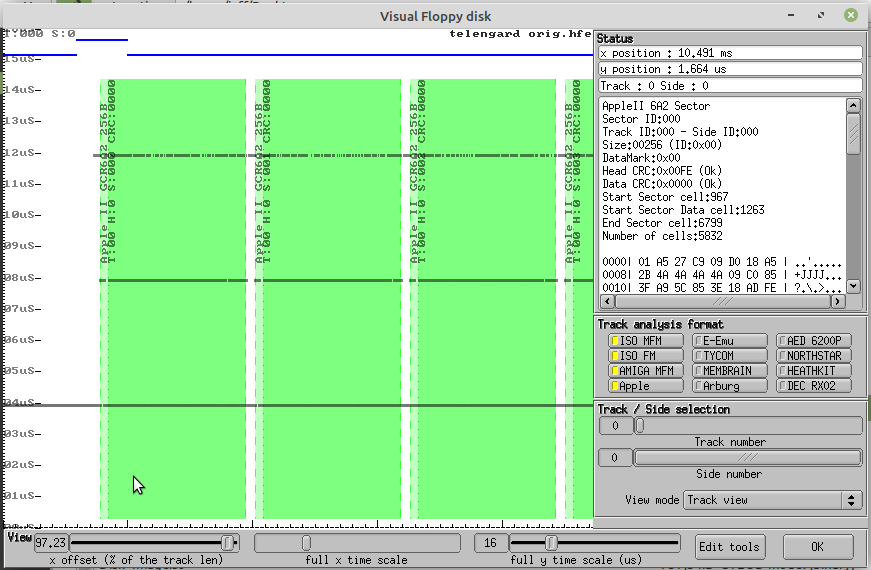Click the sector info horizontal scrollbar thumb

click(722, 301)
